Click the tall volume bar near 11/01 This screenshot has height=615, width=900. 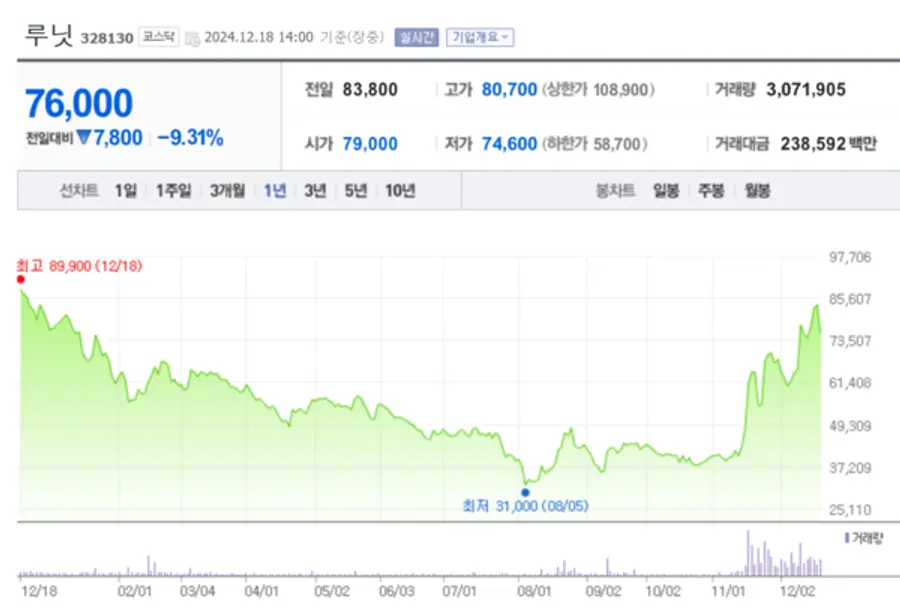click(748, 553)
